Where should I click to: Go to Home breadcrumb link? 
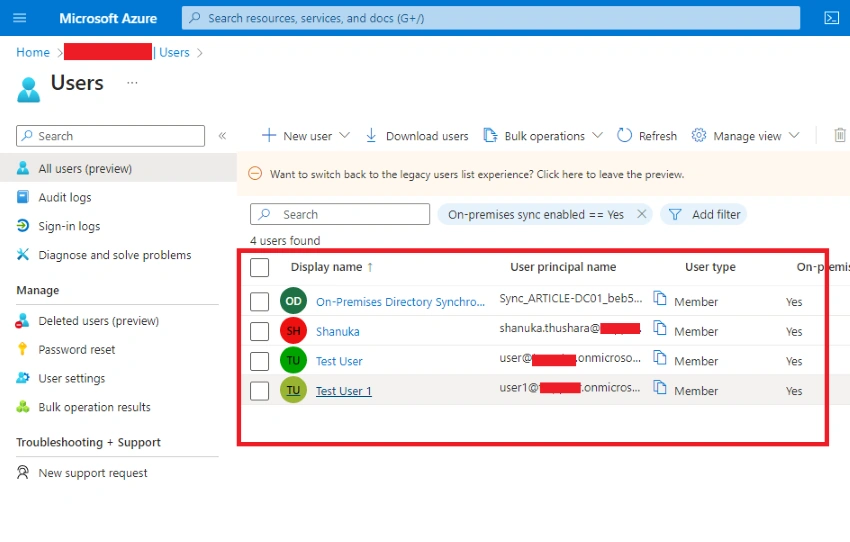(33, 53)
